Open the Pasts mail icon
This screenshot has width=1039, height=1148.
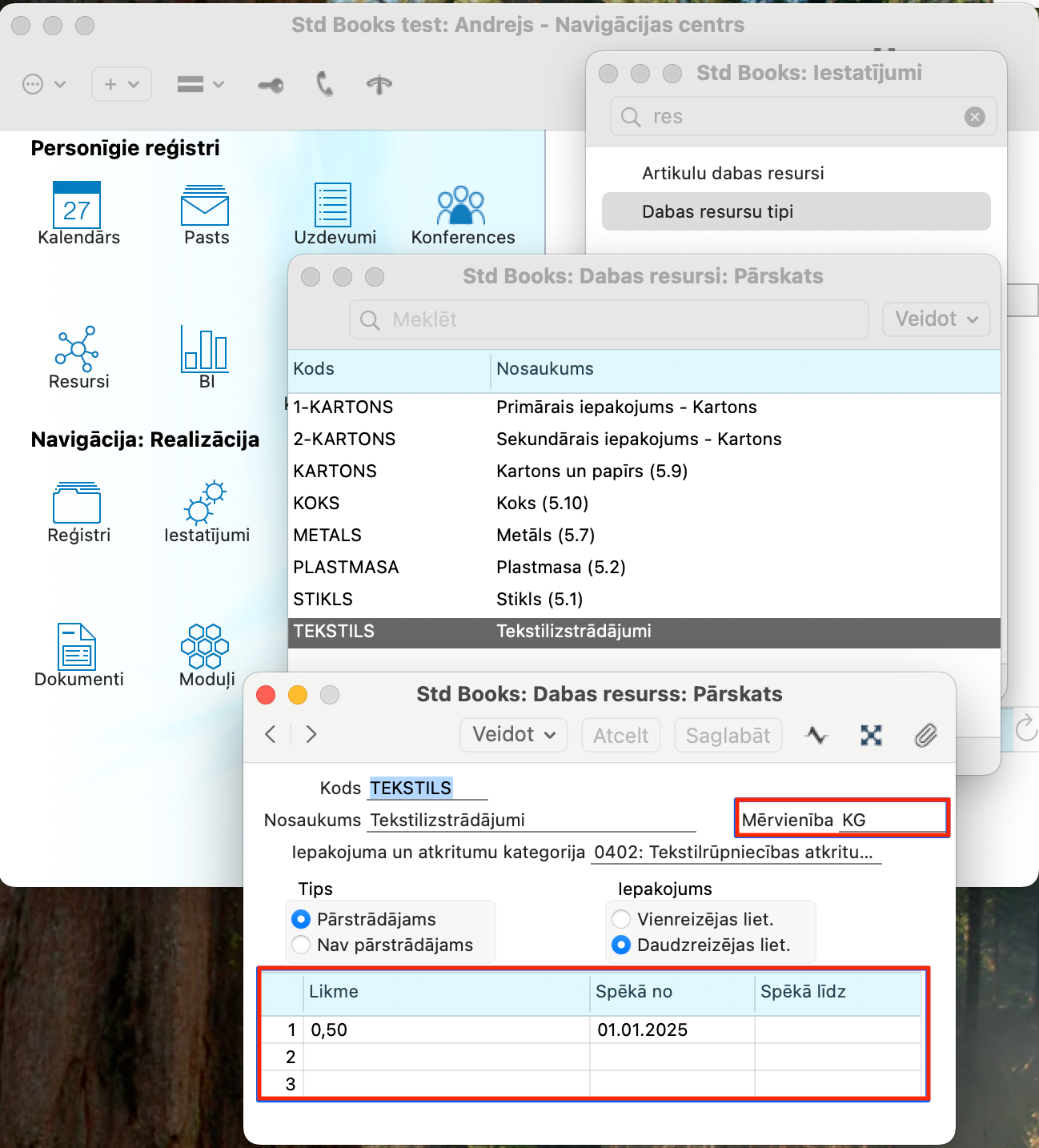coord(205,207)
